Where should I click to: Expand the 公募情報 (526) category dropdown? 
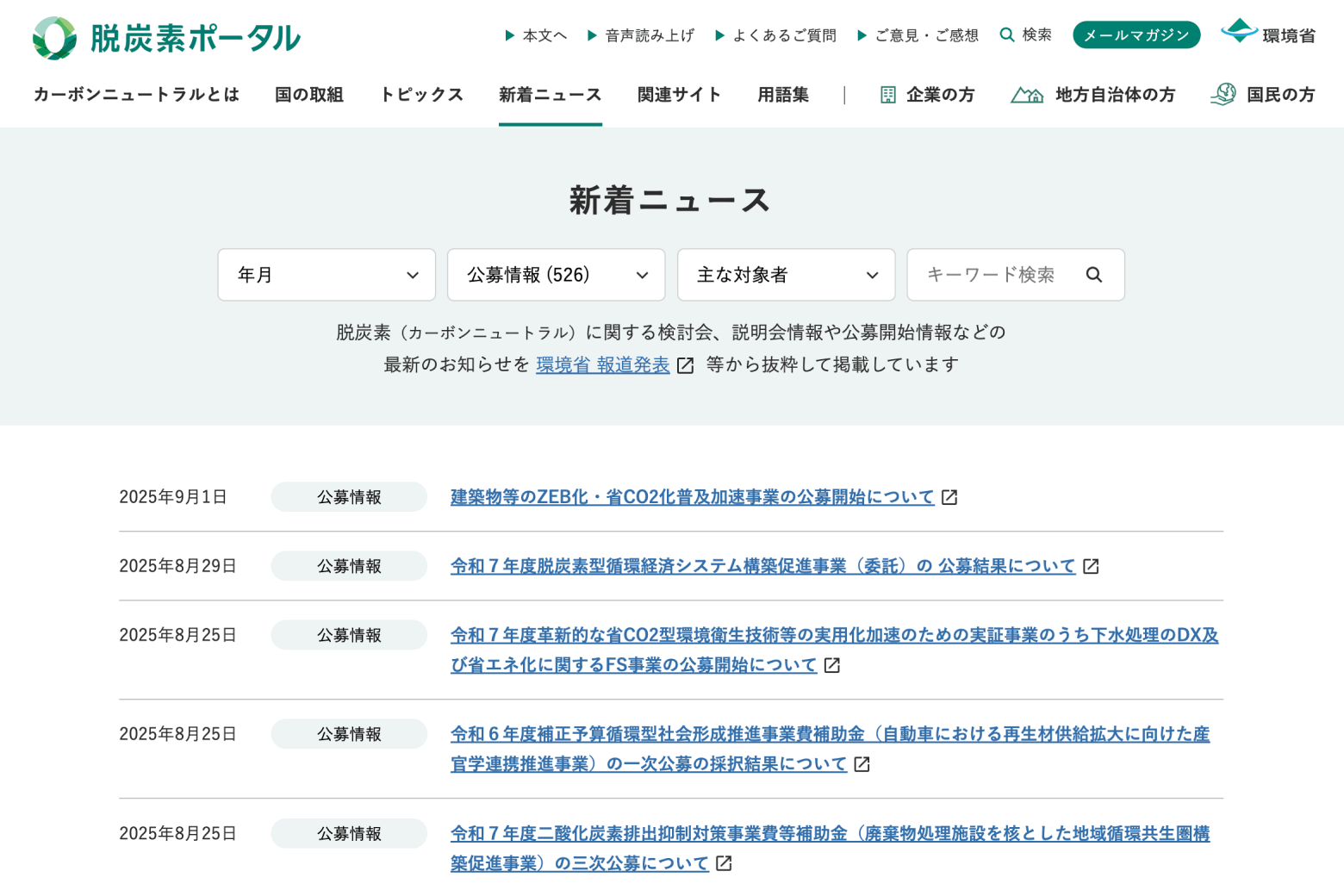tap(556, 275)
